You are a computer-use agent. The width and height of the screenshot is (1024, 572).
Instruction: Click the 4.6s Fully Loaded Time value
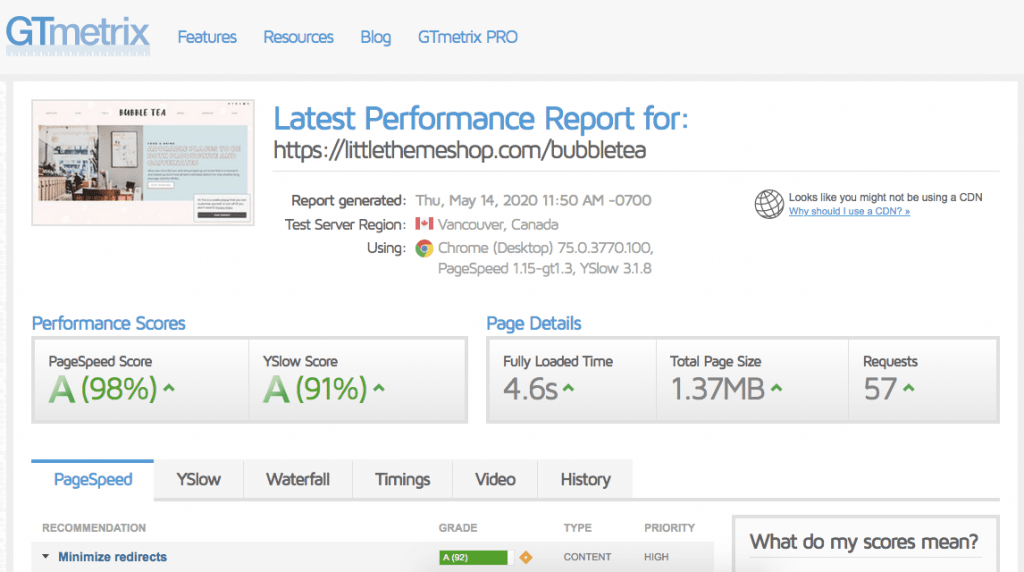(x=530, y=389)
